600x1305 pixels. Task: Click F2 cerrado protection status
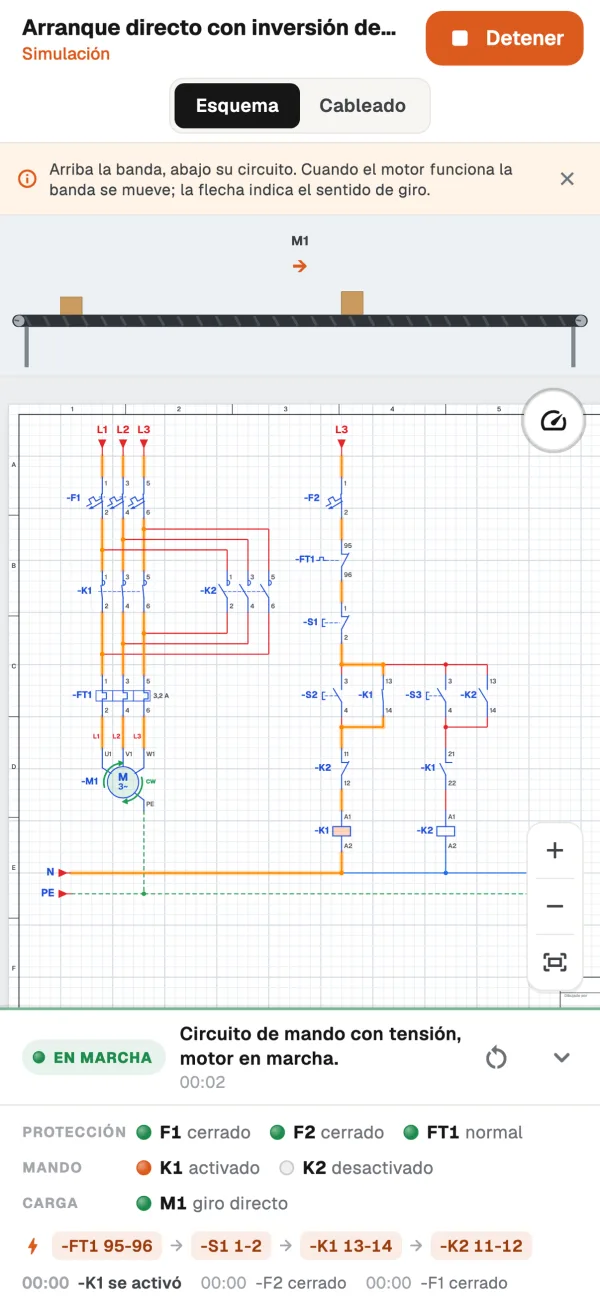(x=327, y=1133)
